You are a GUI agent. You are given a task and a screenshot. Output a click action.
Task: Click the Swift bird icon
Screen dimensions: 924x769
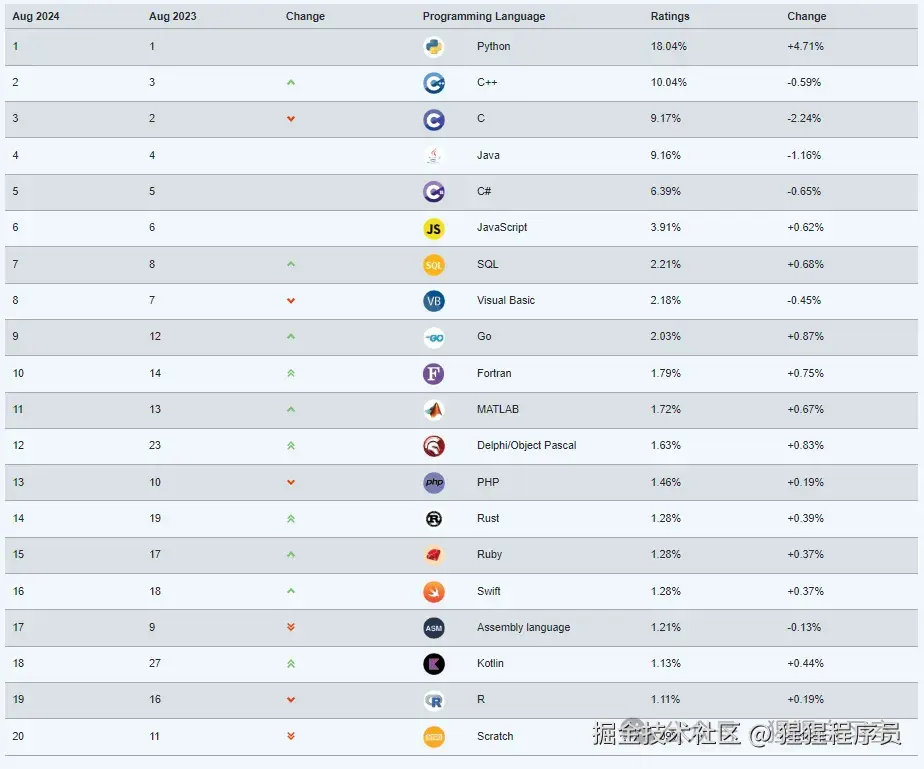click(434, 592)
